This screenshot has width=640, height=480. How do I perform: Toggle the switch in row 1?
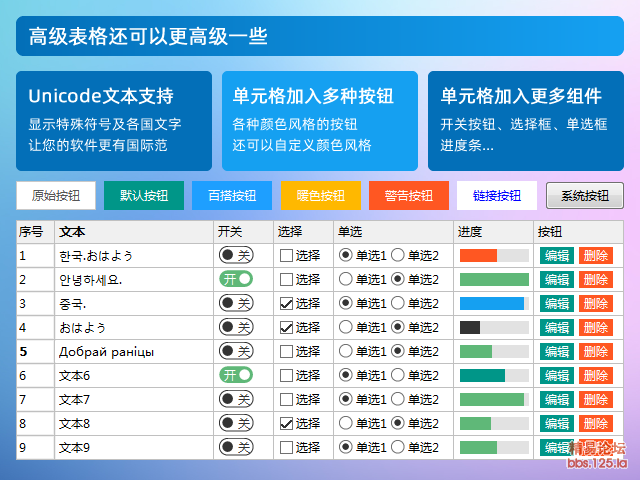(236, 256)
